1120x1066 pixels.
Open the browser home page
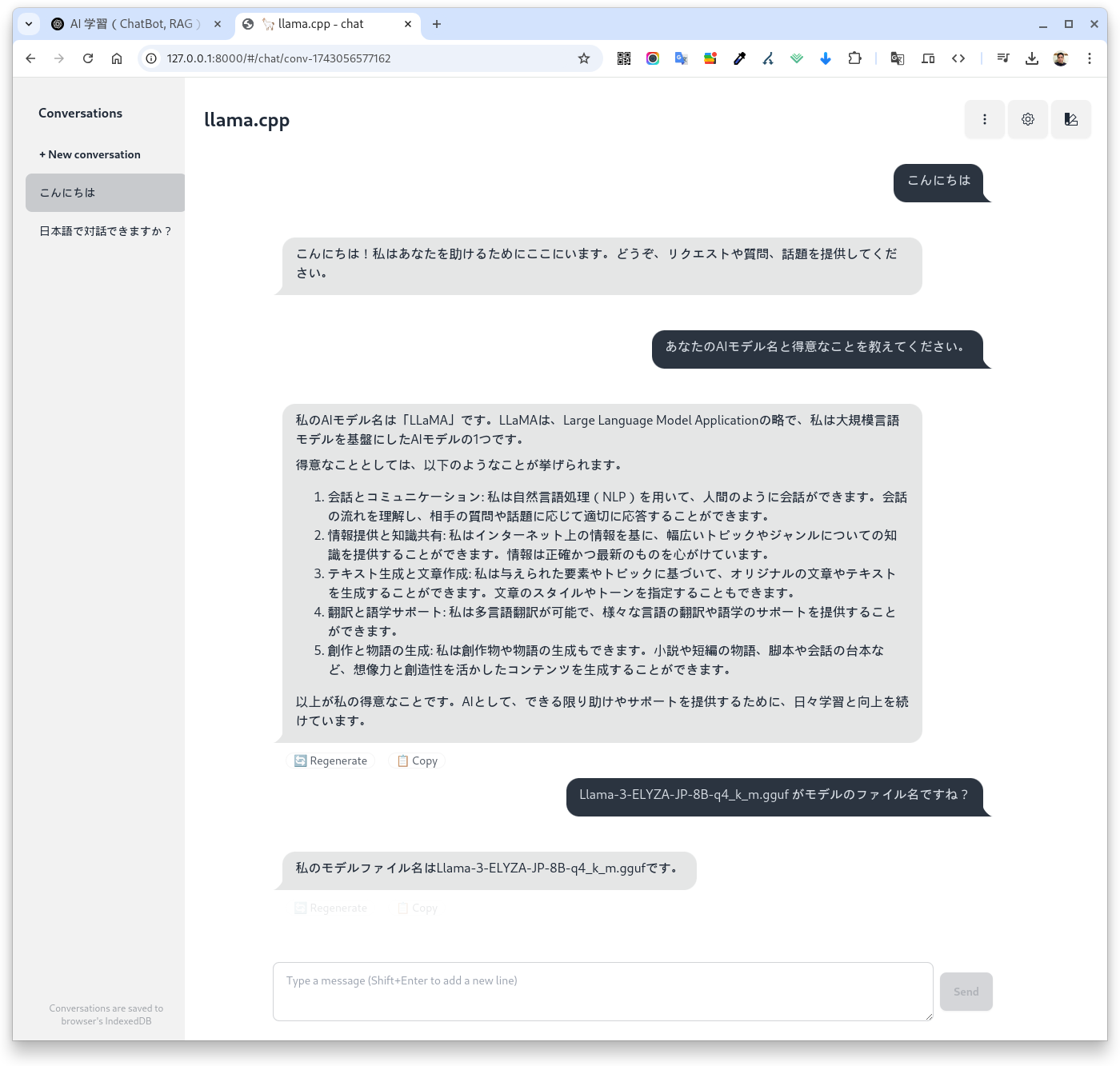117,58
